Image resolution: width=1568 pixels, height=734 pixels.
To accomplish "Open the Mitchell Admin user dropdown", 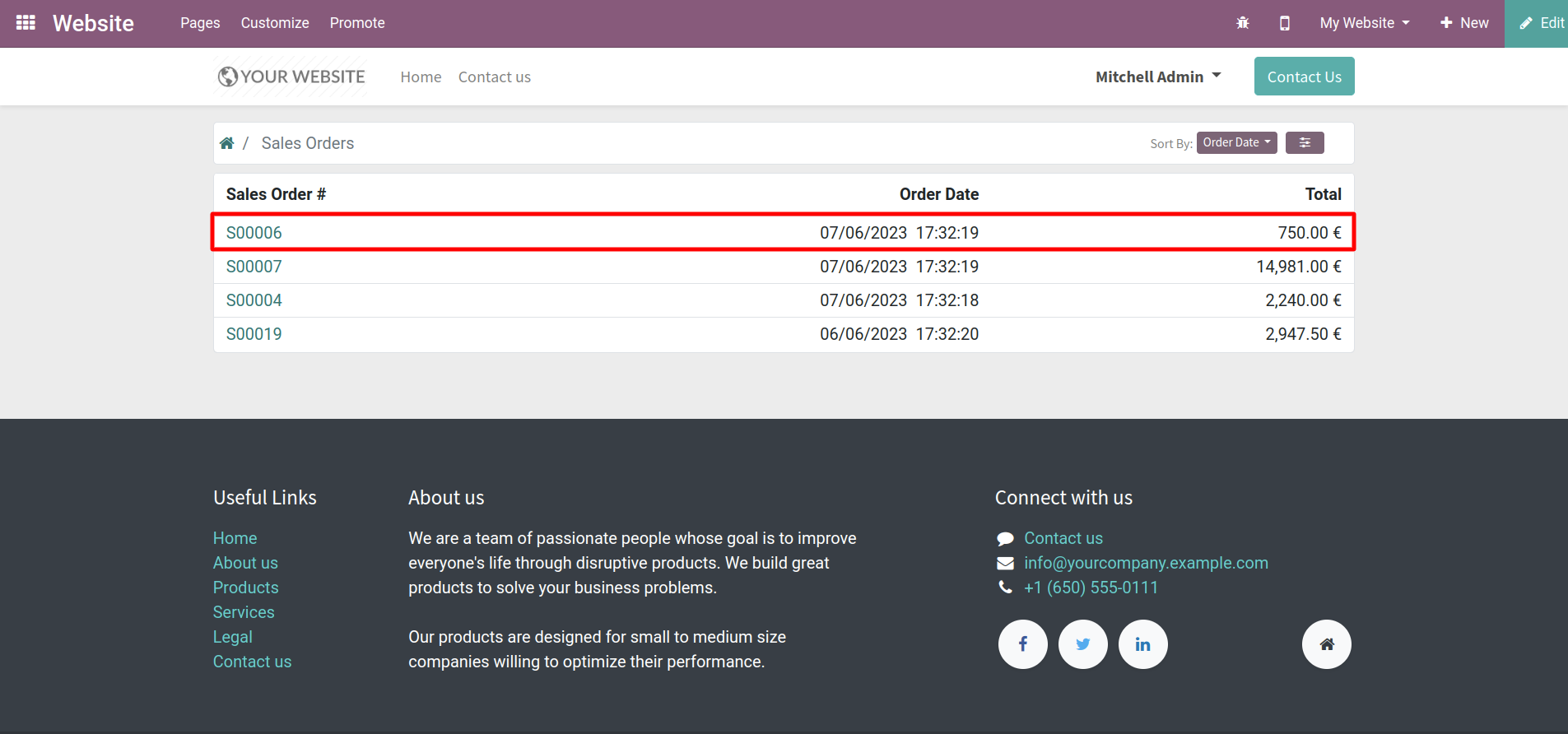I will pos(1157,77).
